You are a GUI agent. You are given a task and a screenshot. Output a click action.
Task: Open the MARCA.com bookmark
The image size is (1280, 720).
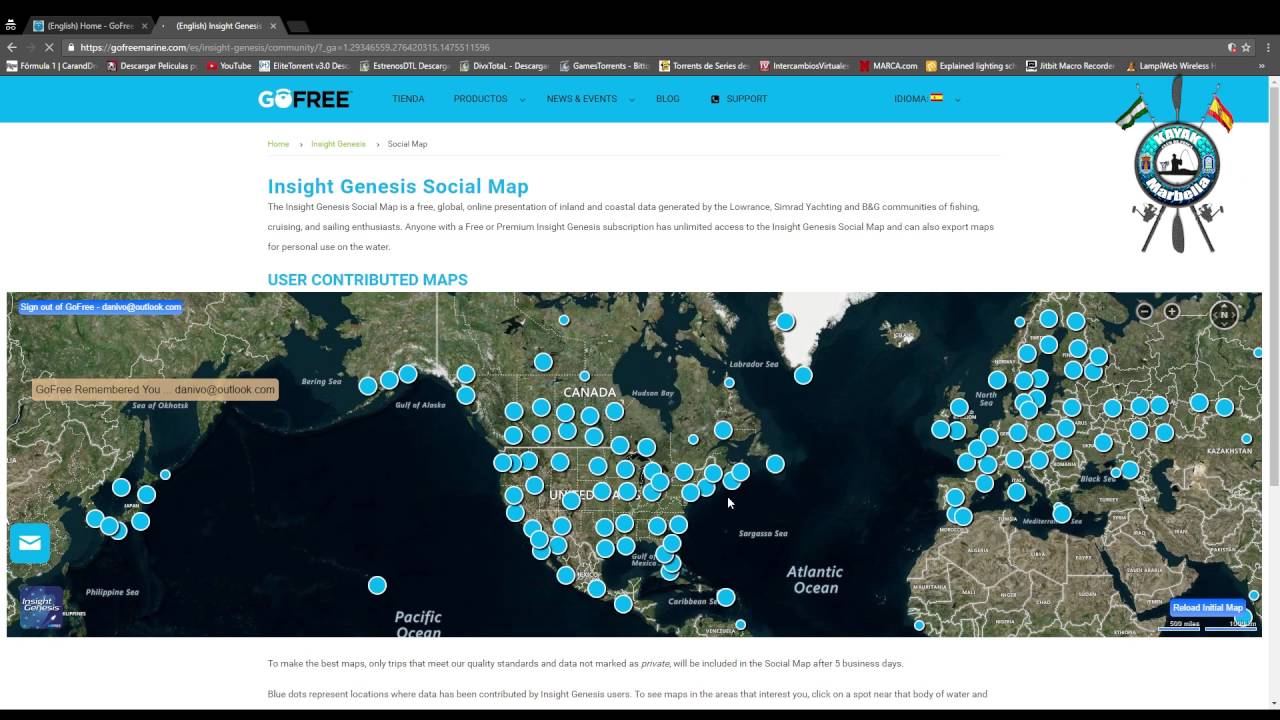(x=888, y=66)
